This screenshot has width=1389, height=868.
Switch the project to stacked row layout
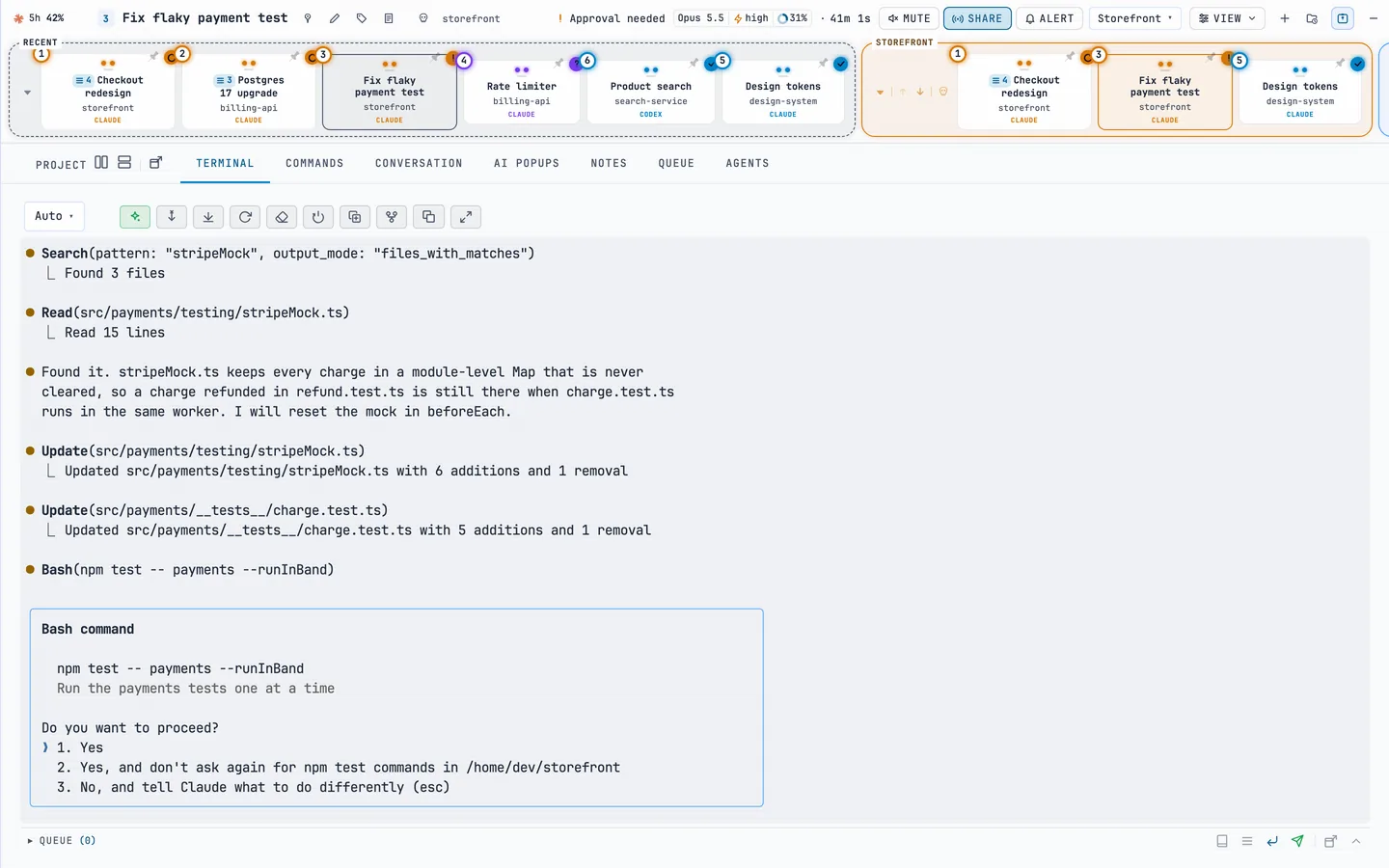[124, 163]
